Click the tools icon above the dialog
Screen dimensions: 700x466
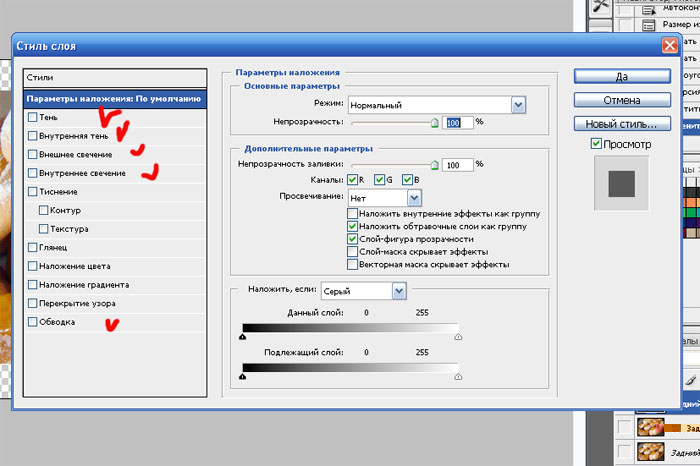point(602,6)
